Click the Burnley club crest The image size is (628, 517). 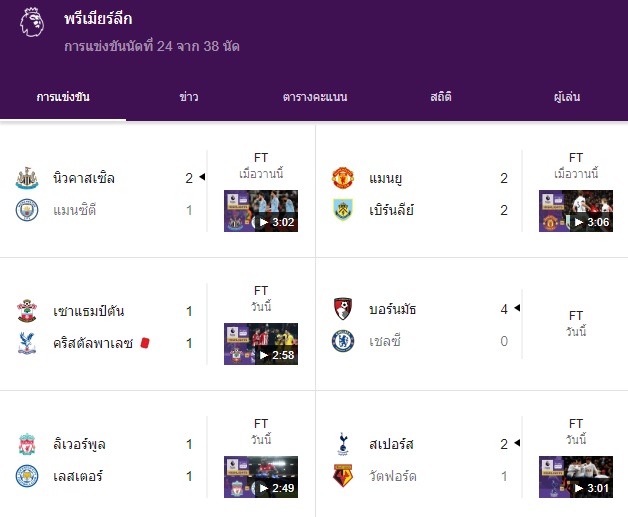point(343,210)
